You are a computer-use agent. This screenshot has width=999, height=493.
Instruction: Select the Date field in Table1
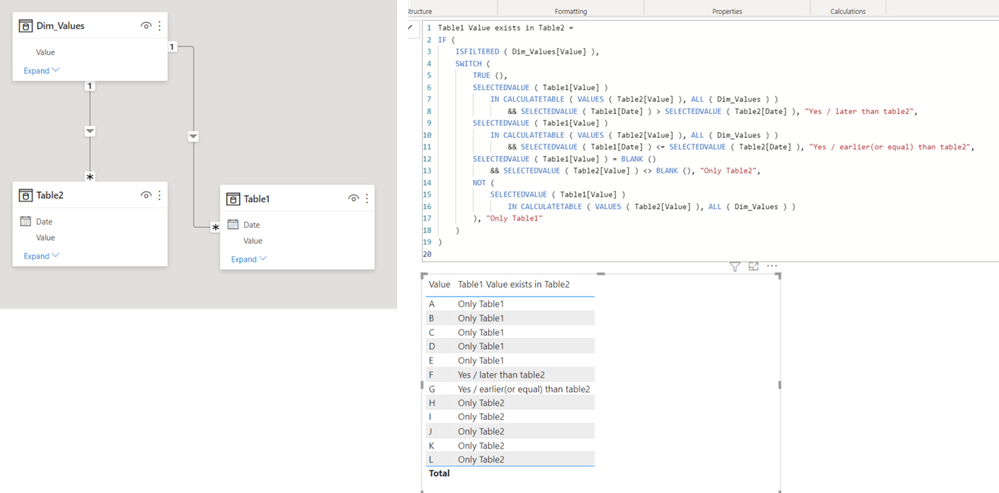252,225
